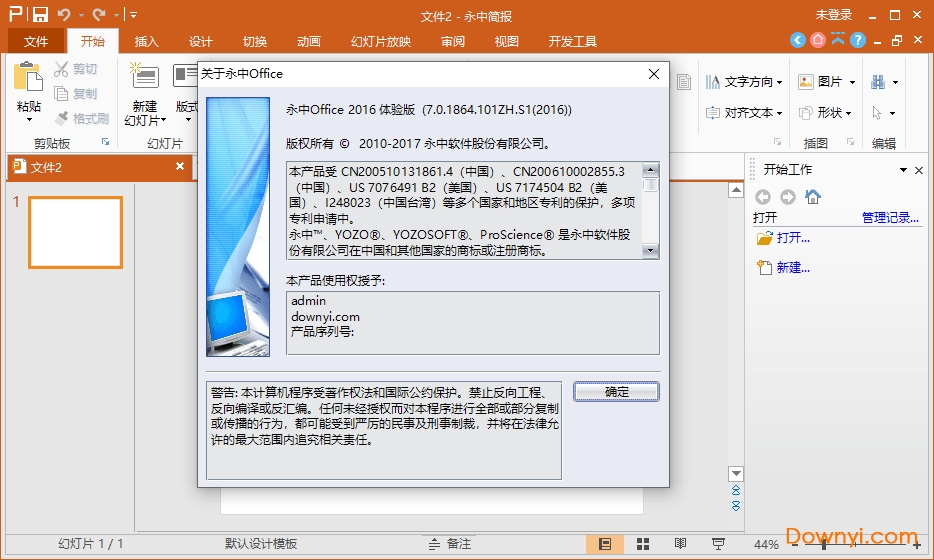The image size is (934, 560).
Task: Open the File (文件) menu
Action: (36, 41)
